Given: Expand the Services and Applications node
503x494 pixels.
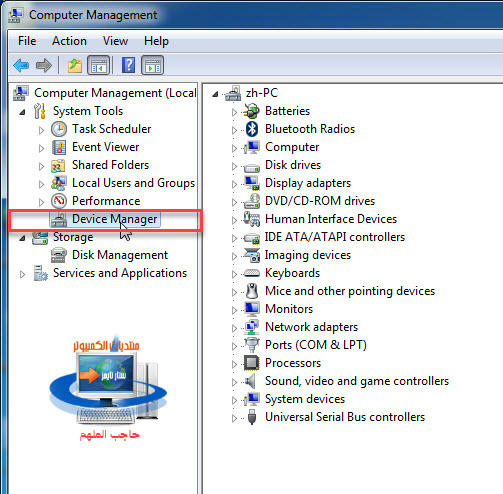Looking at the screenshot, I should click(x=22, y=274).
